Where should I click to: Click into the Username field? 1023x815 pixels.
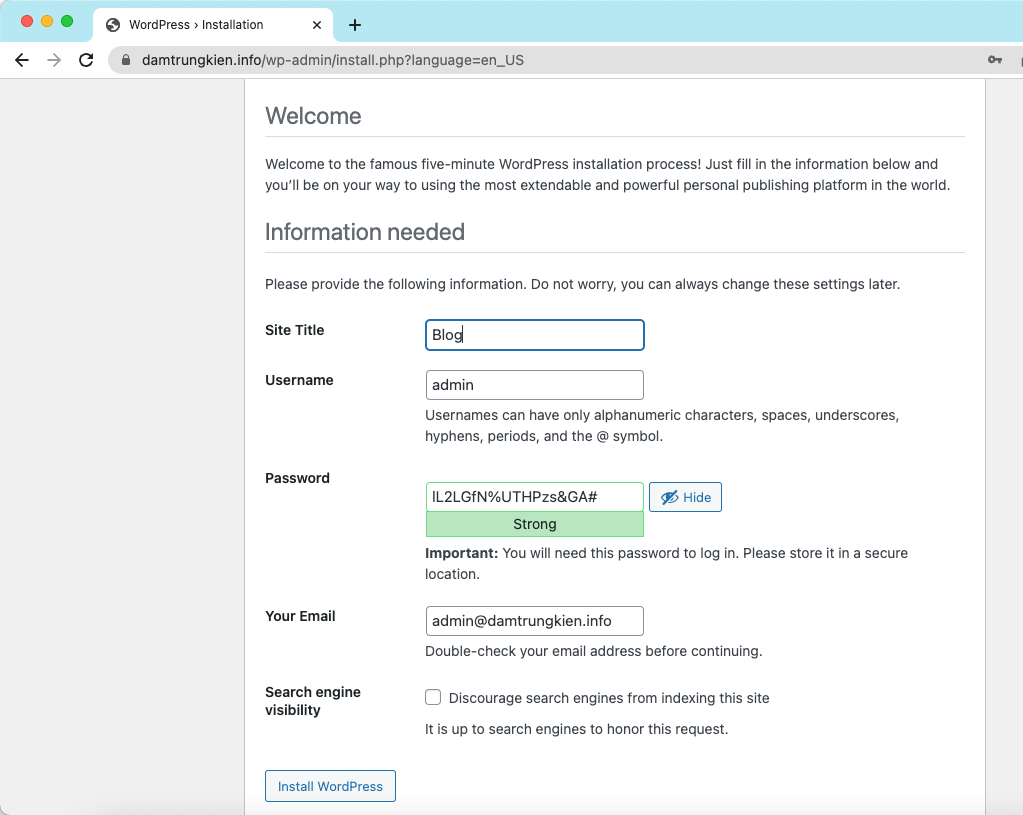534,385
